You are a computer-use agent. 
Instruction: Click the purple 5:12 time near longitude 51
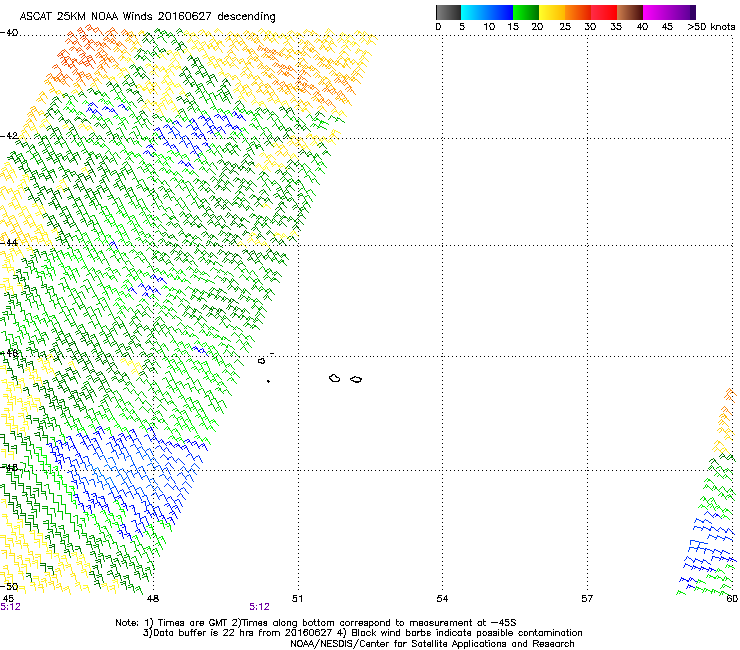tap(260, 607)
